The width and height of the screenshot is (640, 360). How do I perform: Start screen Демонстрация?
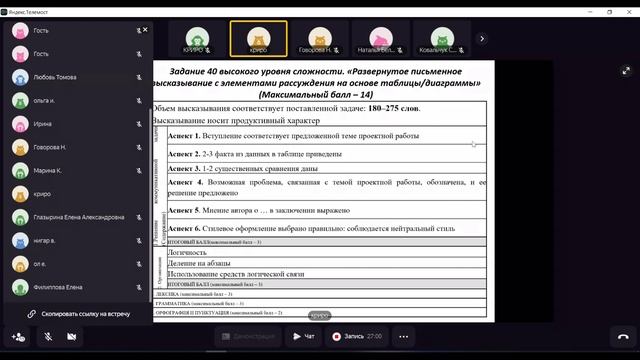tap(248, 337)
